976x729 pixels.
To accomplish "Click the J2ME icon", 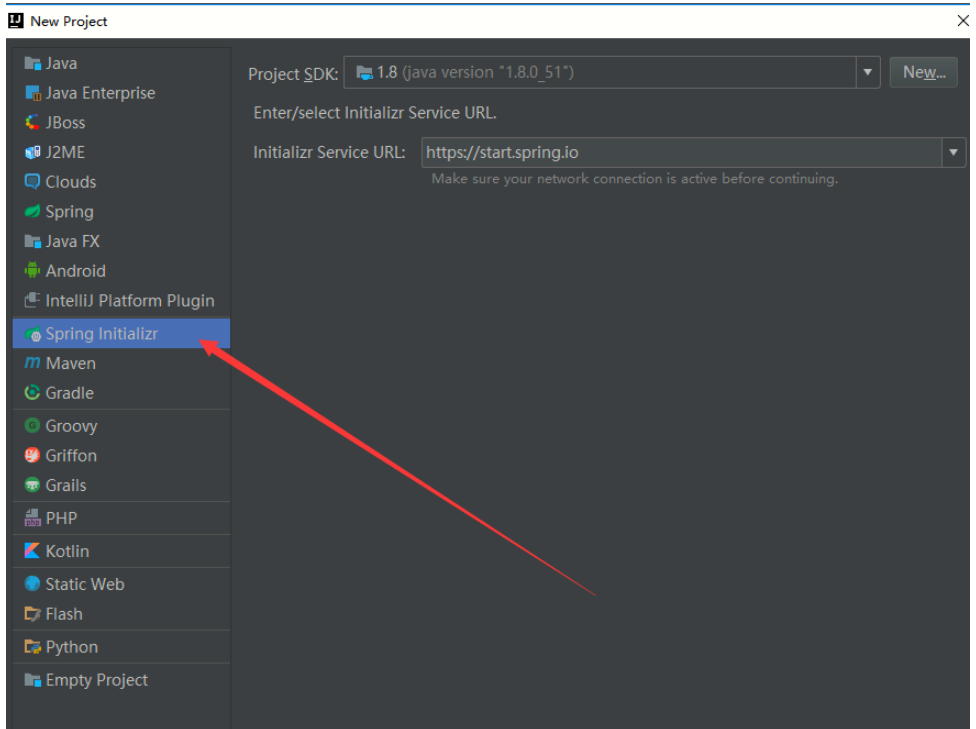I will click(x=32, y=152).
